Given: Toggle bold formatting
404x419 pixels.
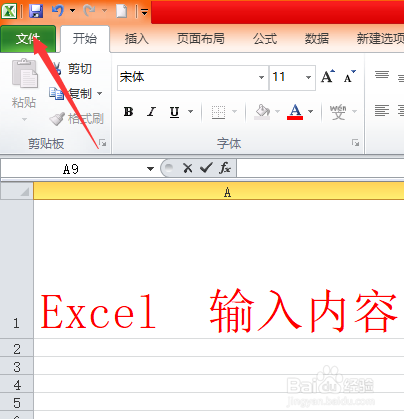Looking at the screenshot, I should 128,112.
